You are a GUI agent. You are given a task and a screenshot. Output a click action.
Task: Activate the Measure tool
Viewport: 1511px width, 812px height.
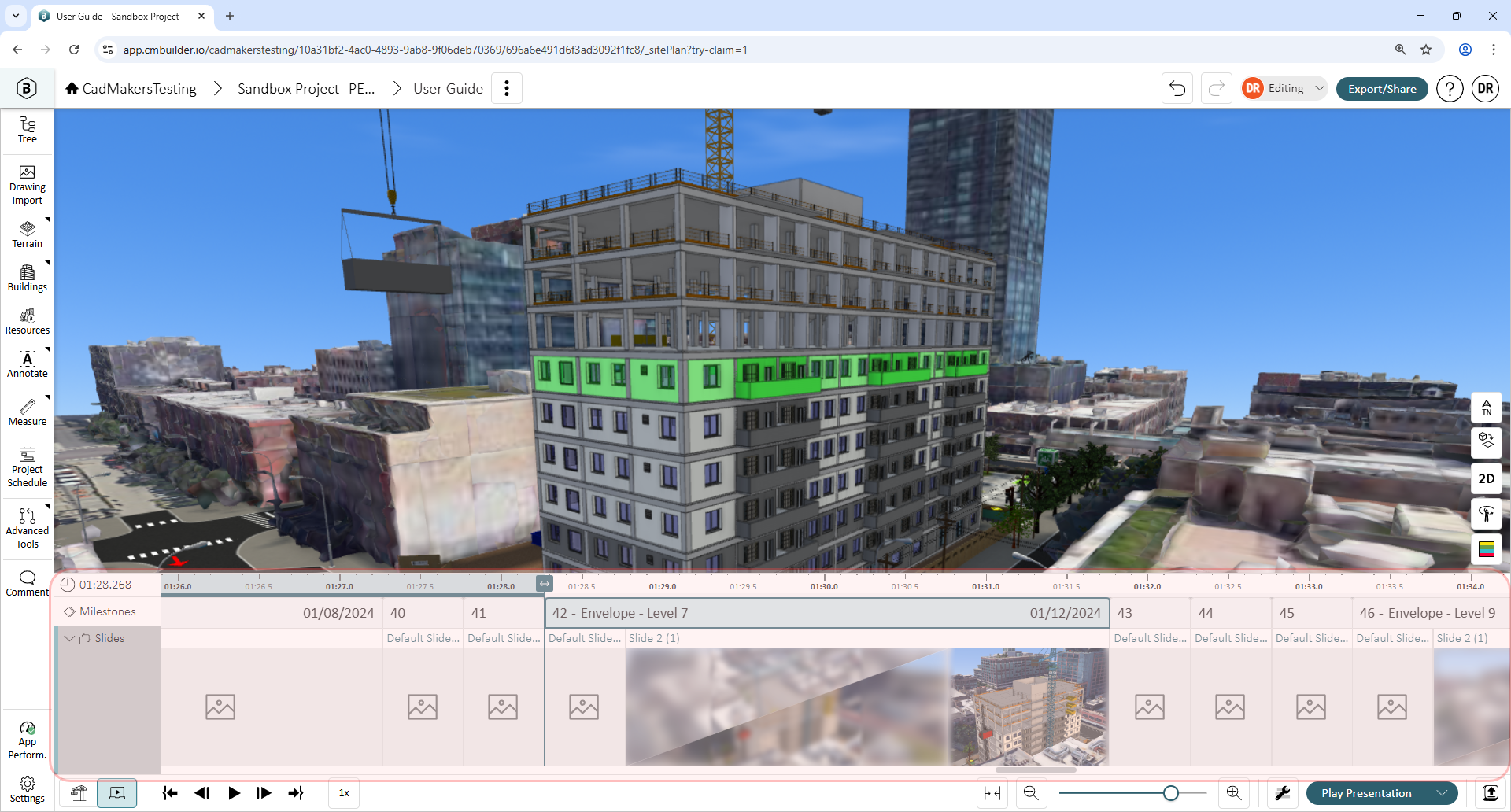[28, 412]
